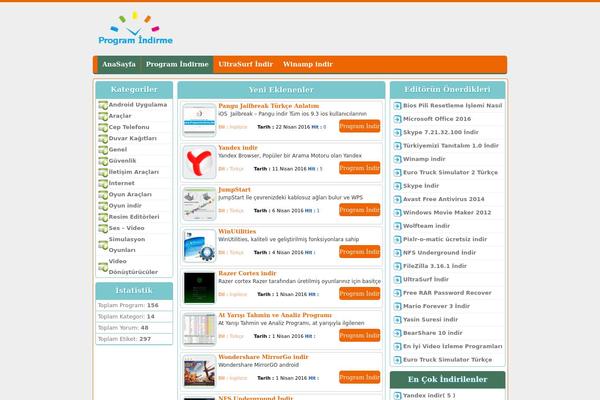This screenshot has height=400, width=600.
Task: Click the At Yarışı spreadsheet thumbnail
Action: point(199,329)
